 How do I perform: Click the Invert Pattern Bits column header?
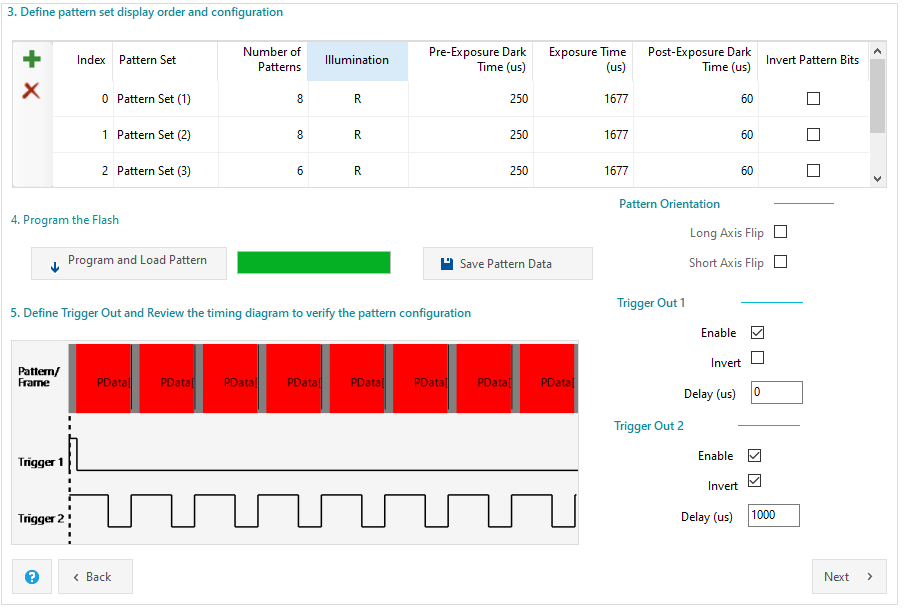tap(812, 60)
